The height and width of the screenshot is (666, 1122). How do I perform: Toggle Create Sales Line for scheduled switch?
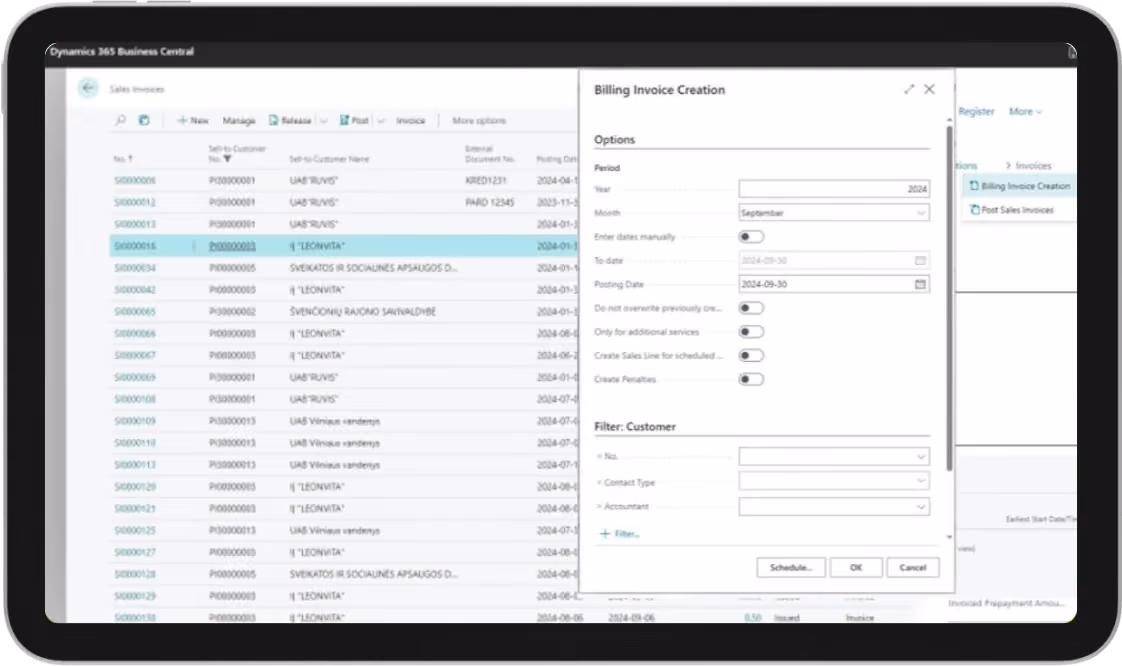[751, 356]
